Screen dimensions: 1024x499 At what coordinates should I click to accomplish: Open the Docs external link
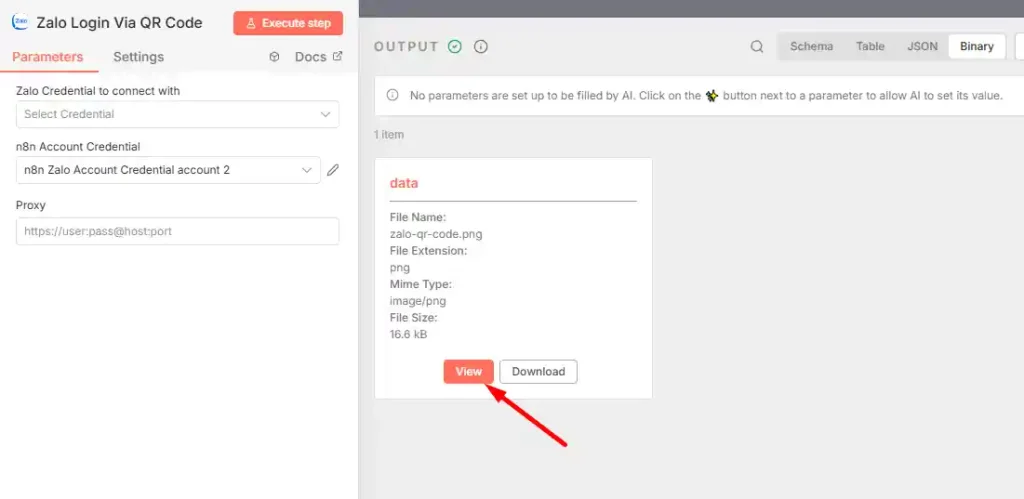pos(318,57)
